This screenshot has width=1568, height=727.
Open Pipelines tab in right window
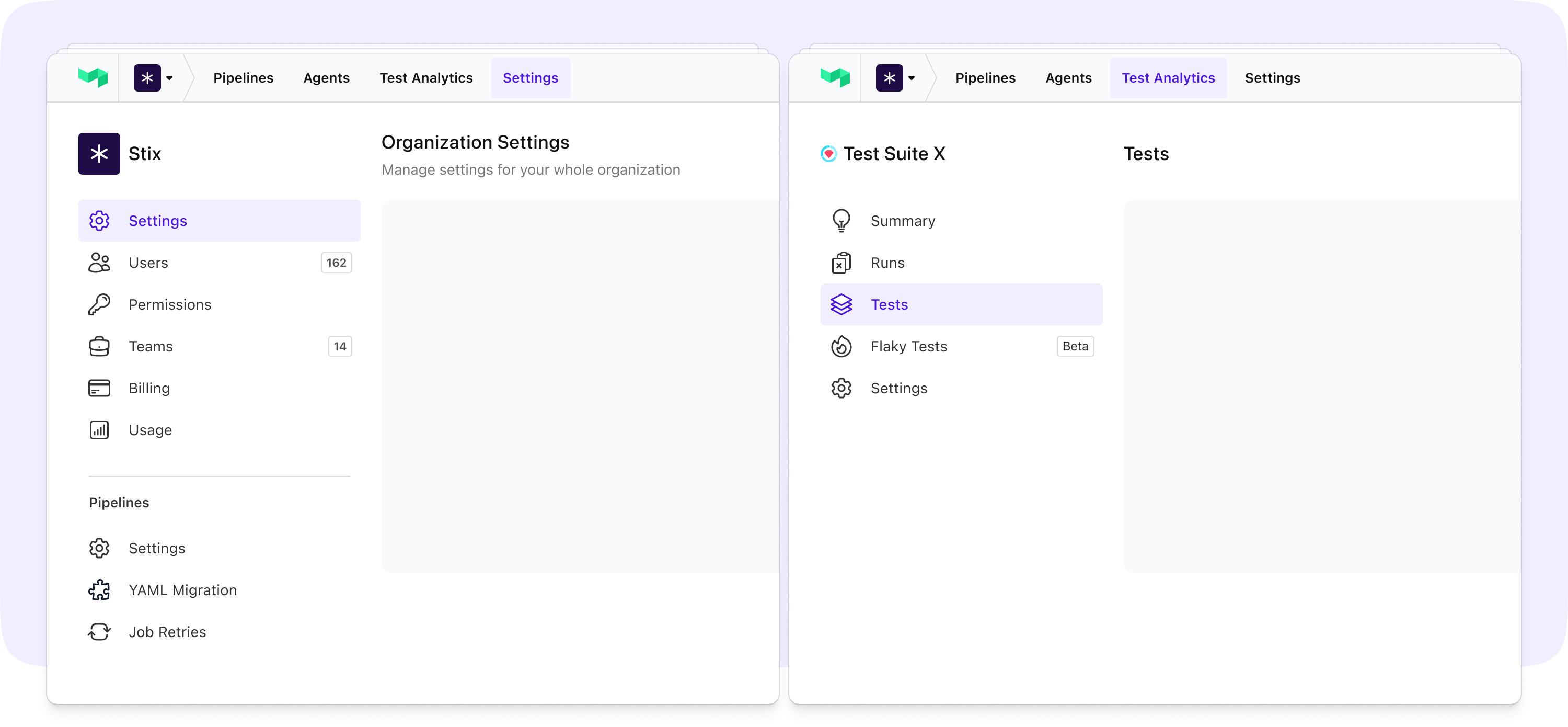tap(985, 77)
